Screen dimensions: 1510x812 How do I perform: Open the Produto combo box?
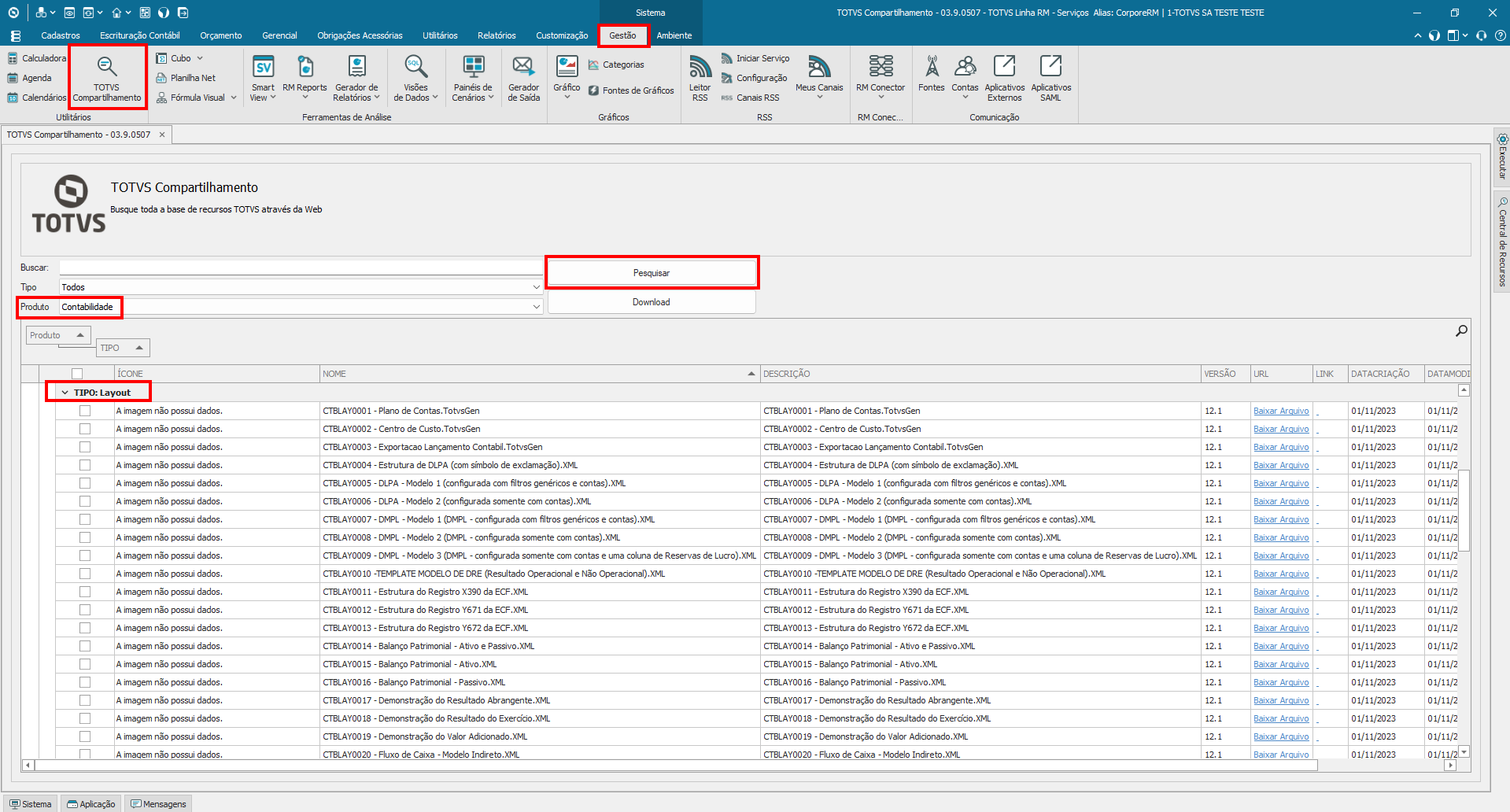pos(301,307)
